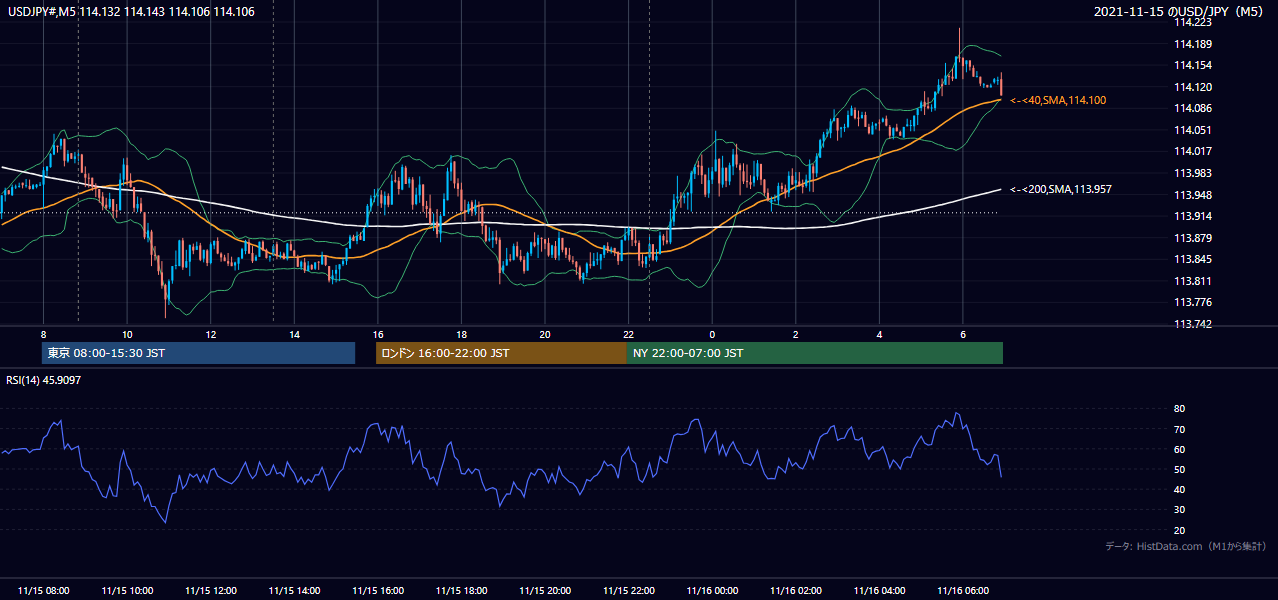Click the hour 0 tick on the price chart
Viewport: 1278px width, 600px height.
point(712,334)
